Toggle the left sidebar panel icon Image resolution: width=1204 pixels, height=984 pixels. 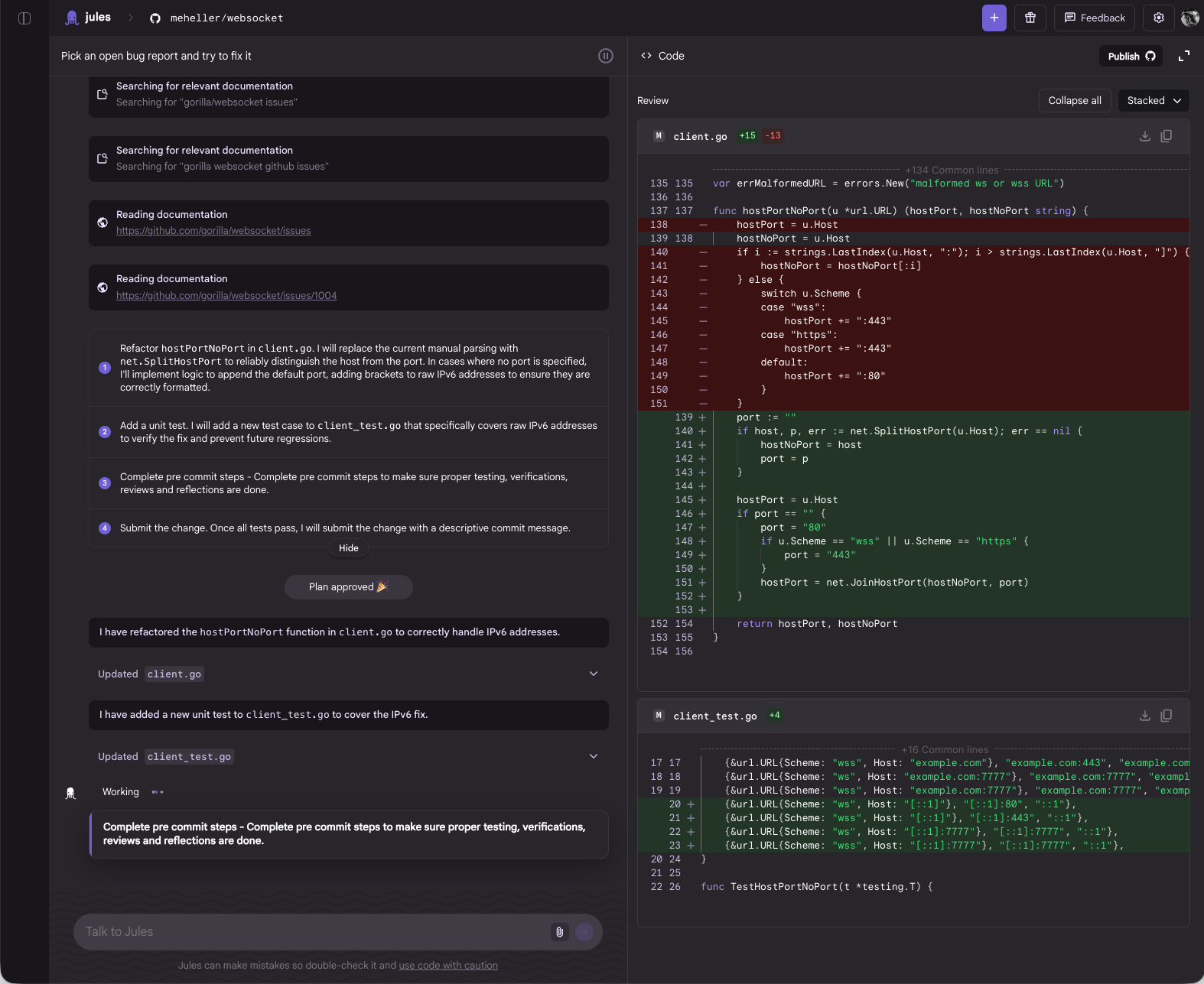pyautogui.click(x=24, y=18)
